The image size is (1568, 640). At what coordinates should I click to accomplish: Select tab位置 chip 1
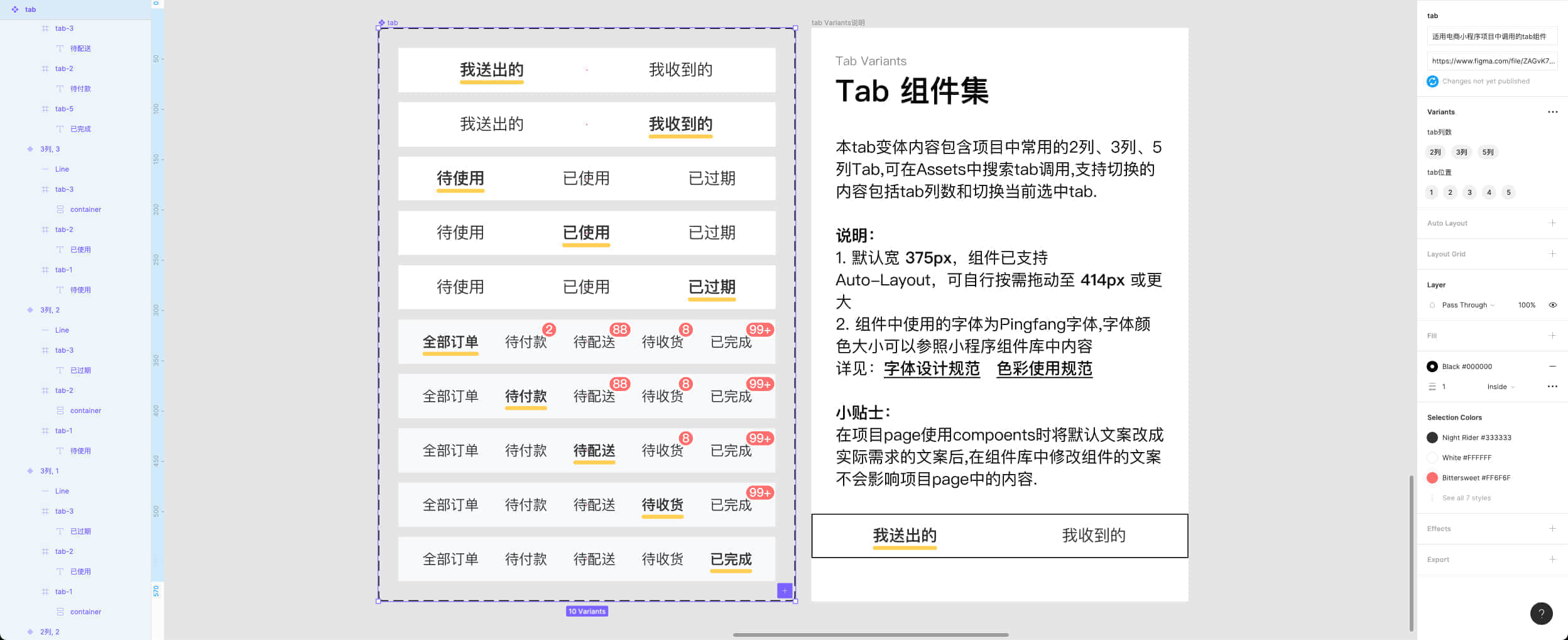tap(1431, 192)
